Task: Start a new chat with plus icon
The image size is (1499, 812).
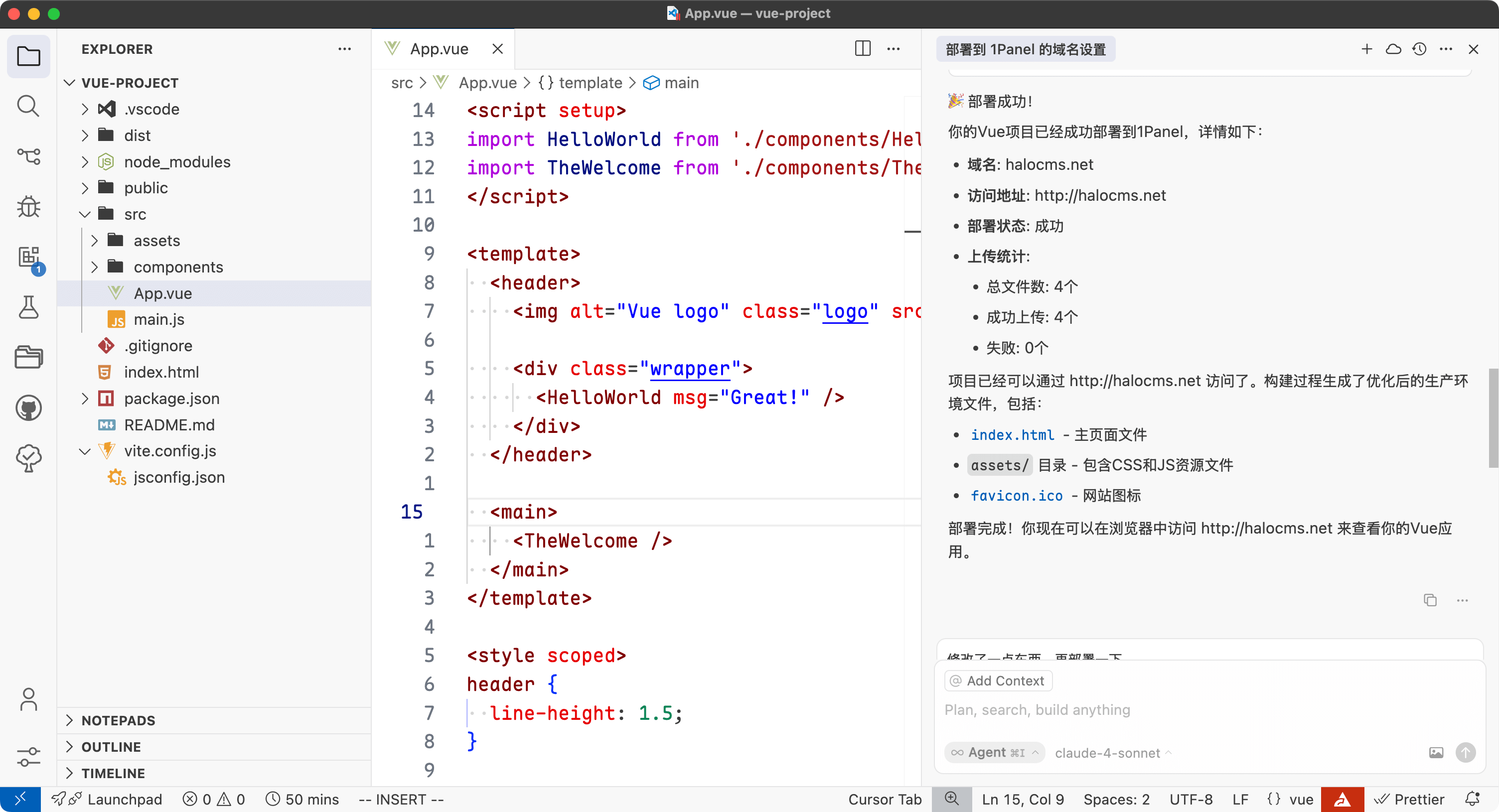Action: coord(1367,49)
